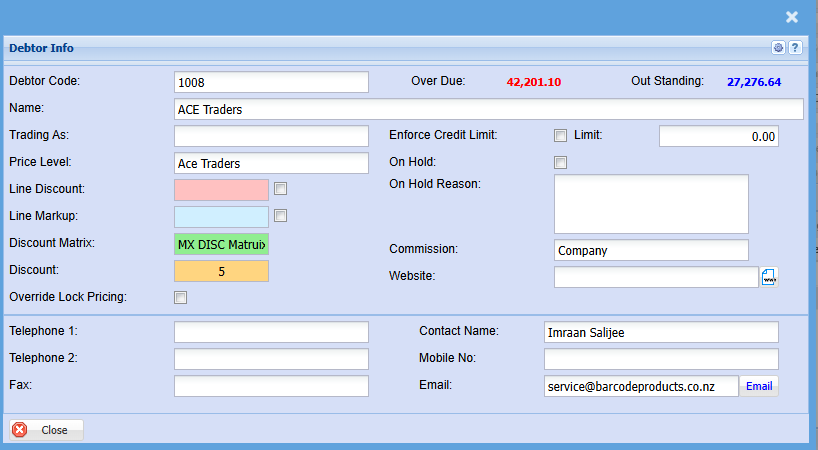Click the Debtor Info panel title
The width and height of the screenshot is (818, 450).
tap(41, 48)
